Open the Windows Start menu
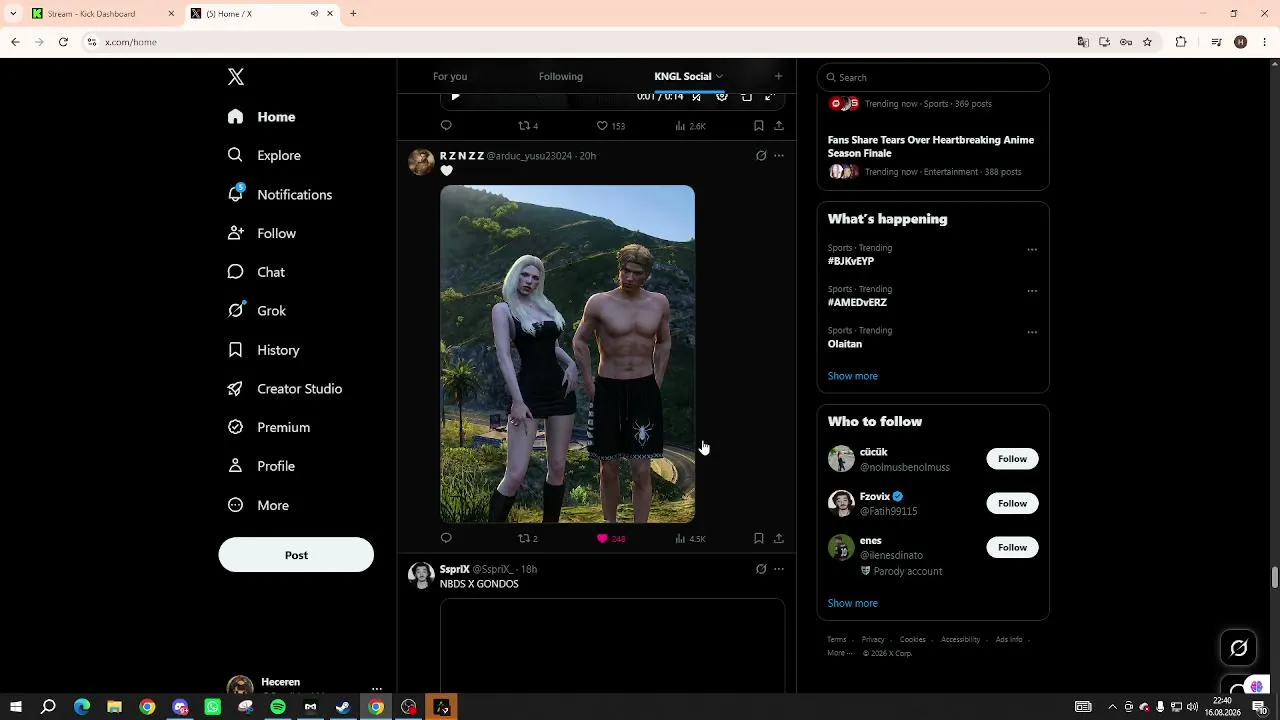This screenshot has width=1280, height=720. click(16, 707)
